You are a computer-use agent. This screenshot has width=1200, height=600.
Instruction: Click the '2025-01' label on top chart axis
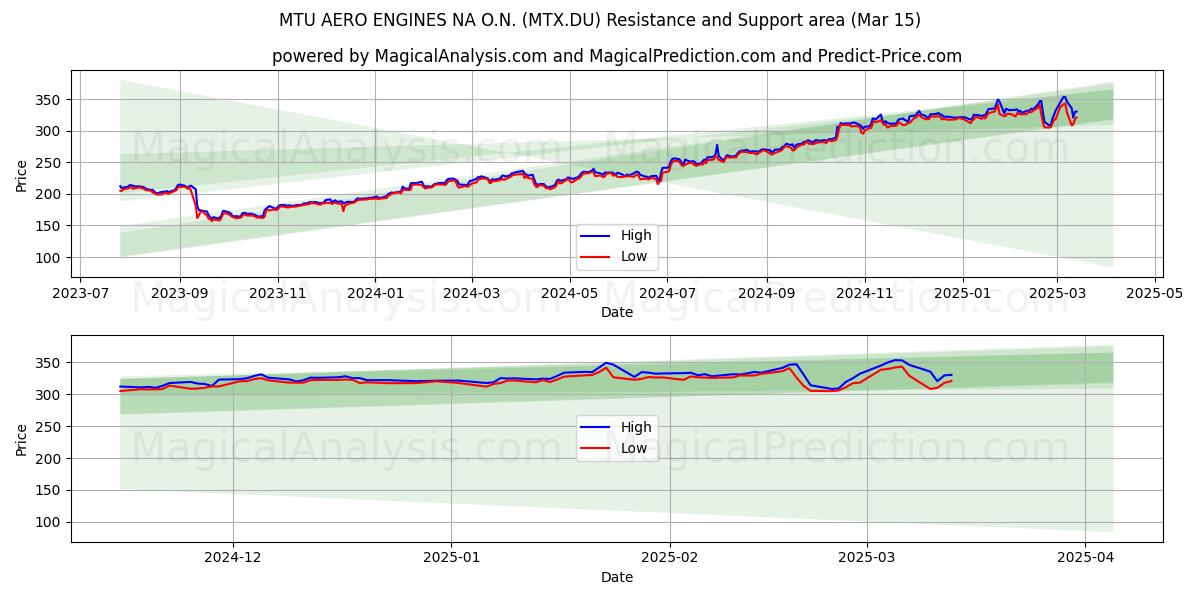tap(962, 294)
